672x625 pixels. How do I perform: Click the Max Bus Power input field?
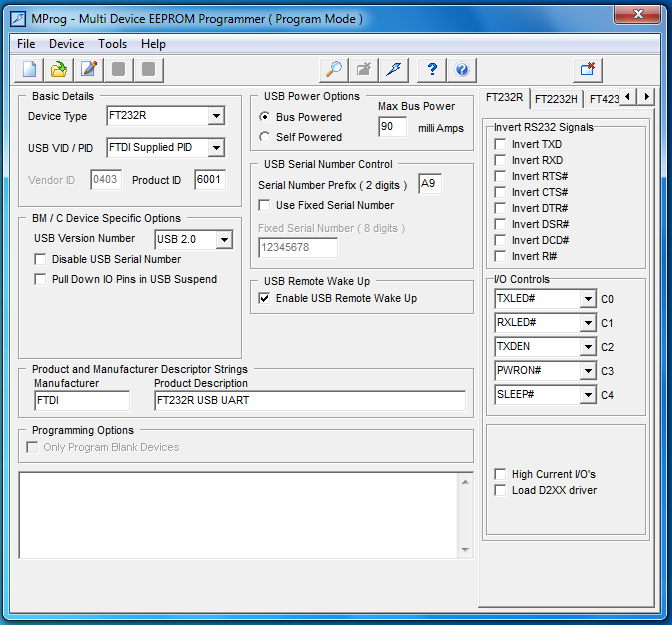[393, 126]
